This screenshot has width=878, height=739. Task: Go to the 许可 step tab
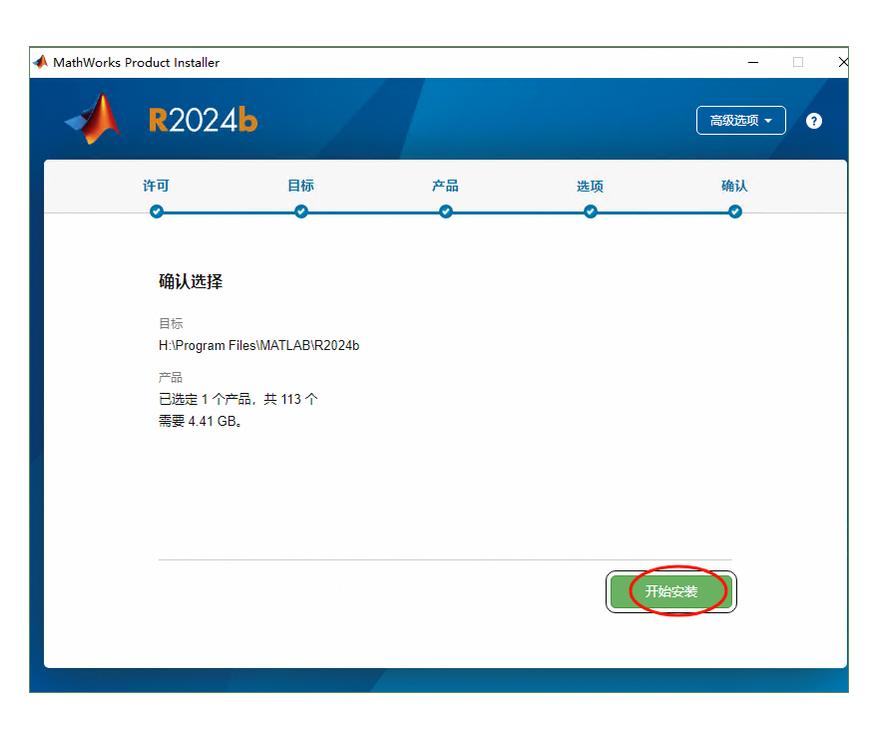pyautogui.click(x=156, y=185)
